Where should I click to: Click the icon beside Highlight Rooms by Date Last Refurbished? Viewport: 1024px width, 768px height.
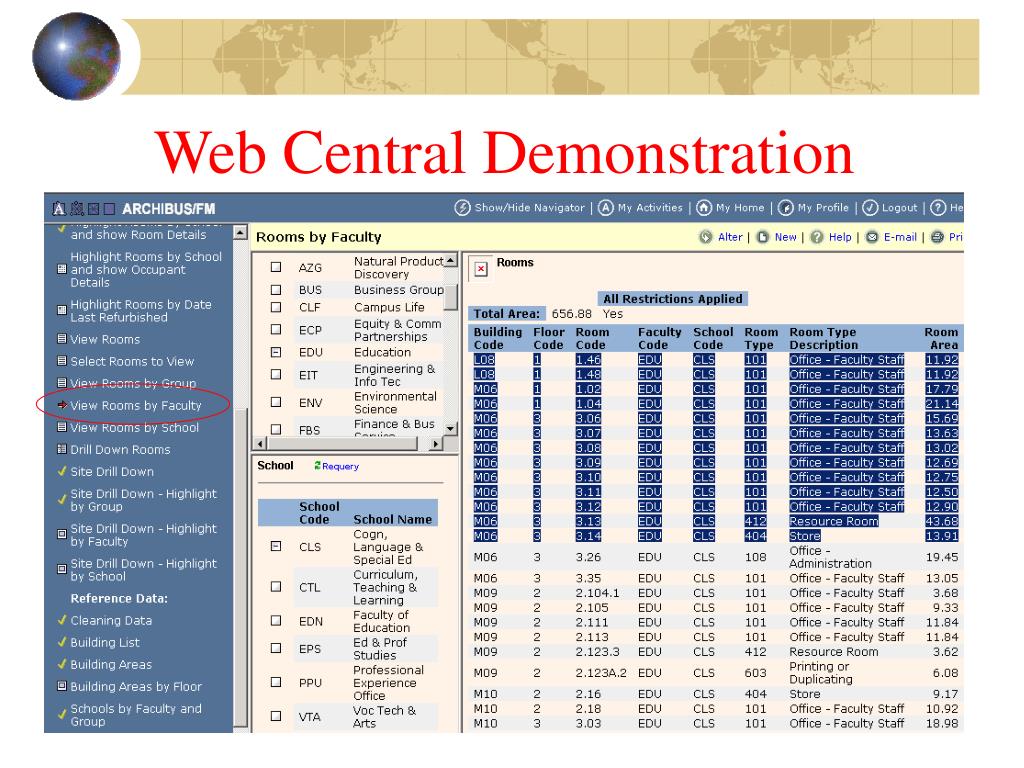(x=62, y=310)
